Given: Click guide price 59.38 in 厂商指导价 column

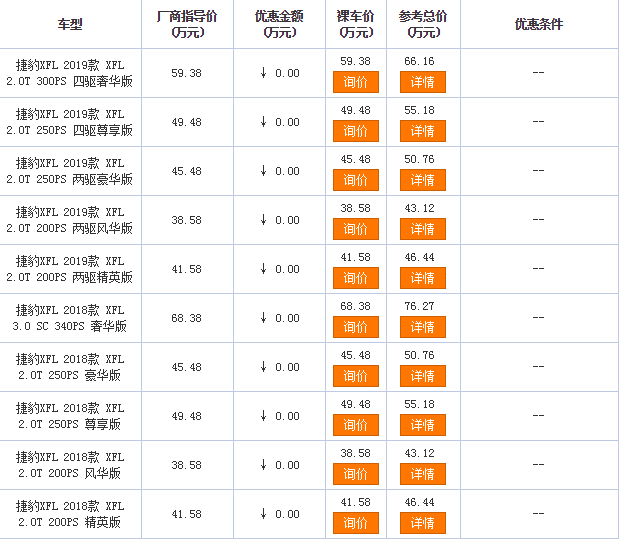Looking at the screenshot, I should coord(186,73).
